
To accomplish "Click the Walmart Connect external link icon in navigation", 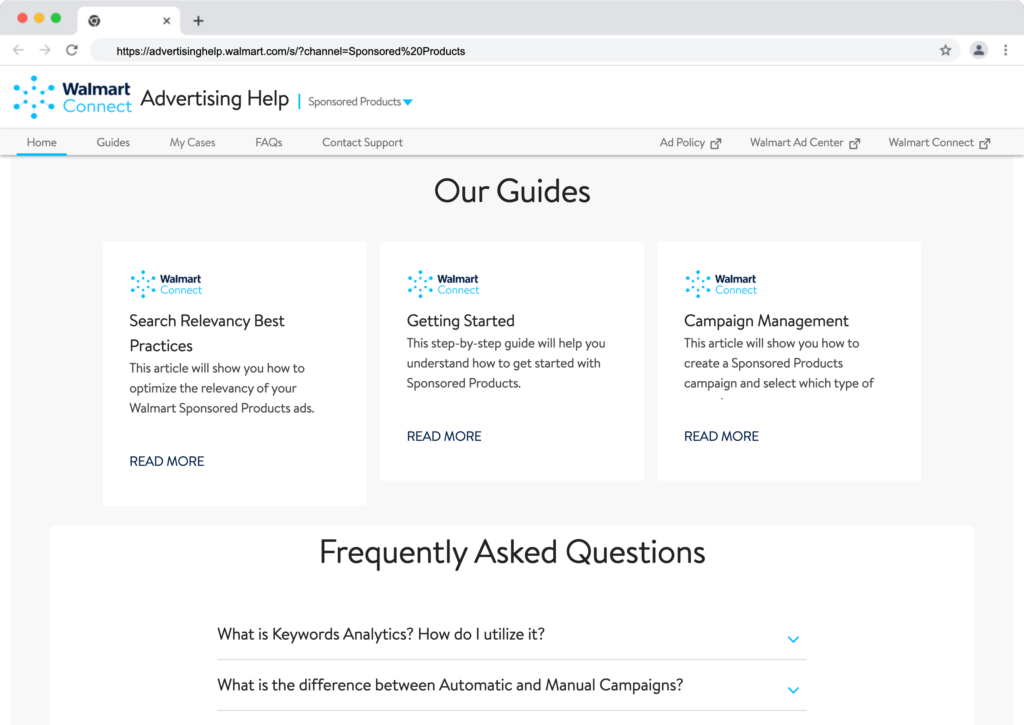I will click(985, 143).
